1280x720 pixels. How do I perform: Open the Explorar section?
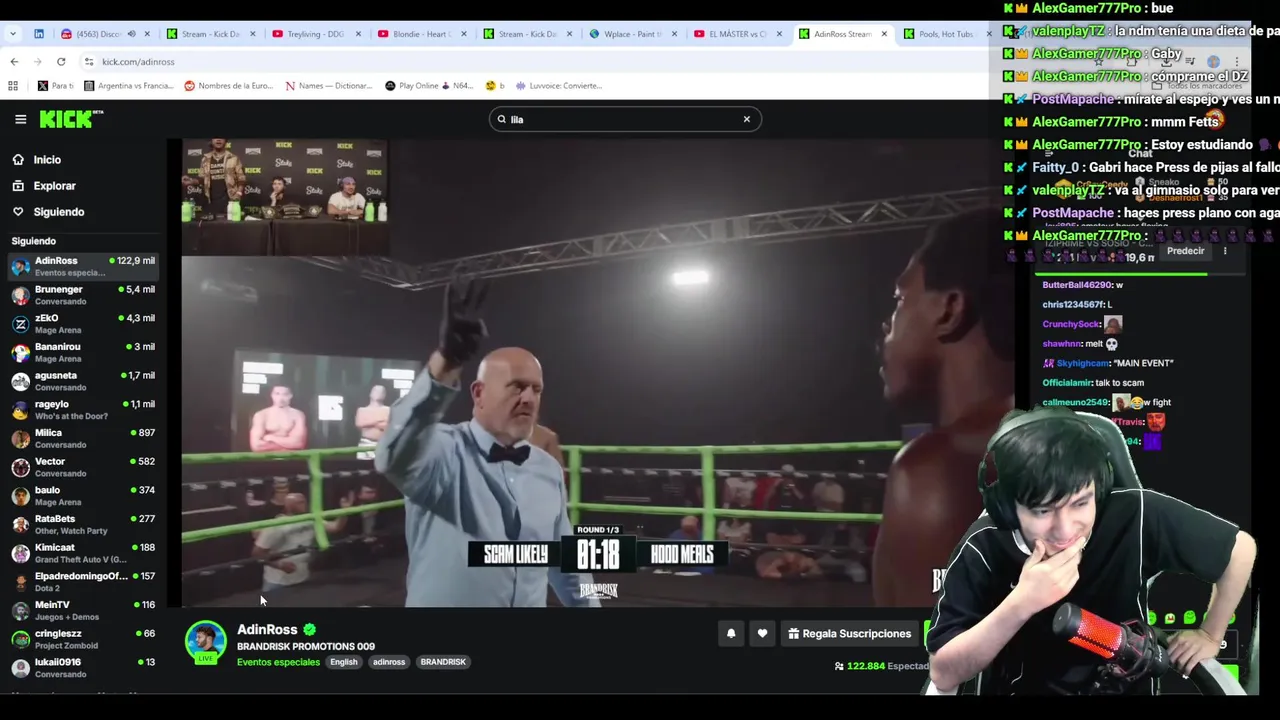[x=54, y=186]
